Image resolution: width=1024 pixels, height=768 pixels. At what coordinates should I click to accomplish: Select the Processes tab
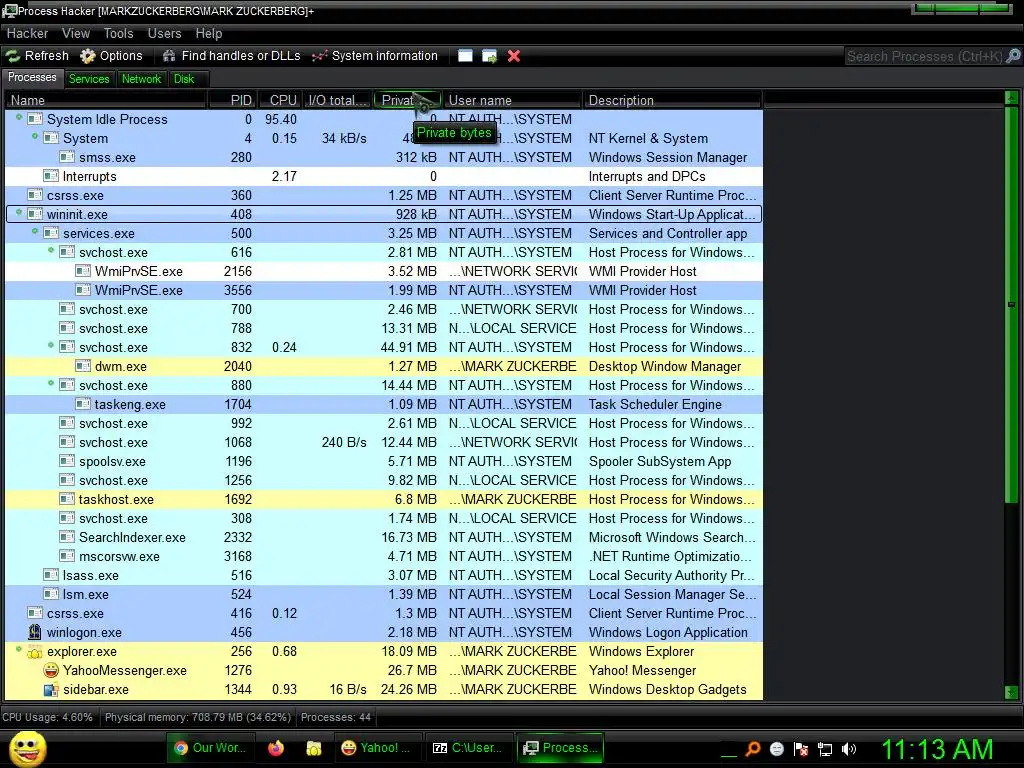click(32, 78)
